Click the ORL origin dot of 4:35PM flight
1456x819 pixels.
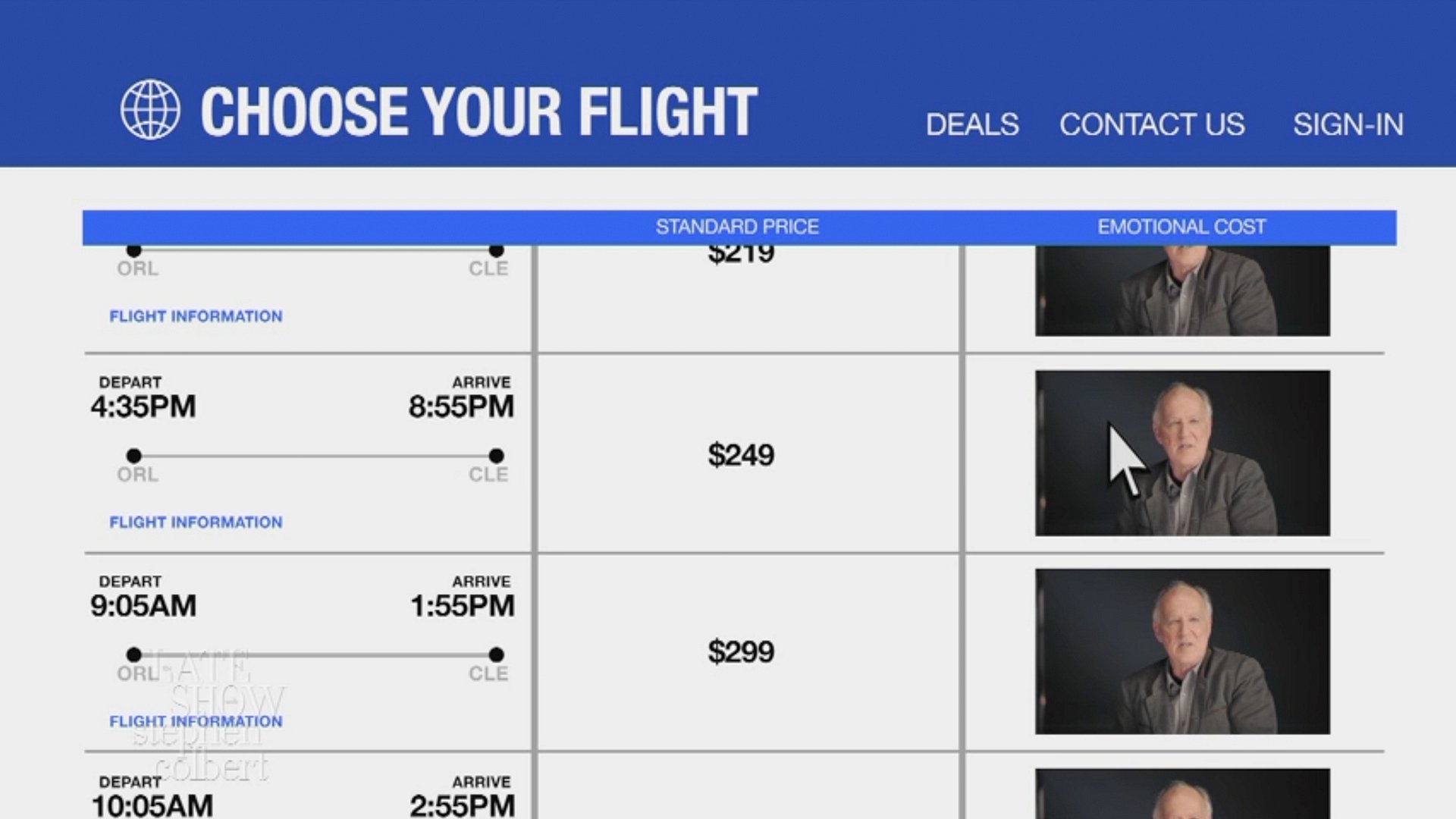pyautogui.click(x=134, y=456)
